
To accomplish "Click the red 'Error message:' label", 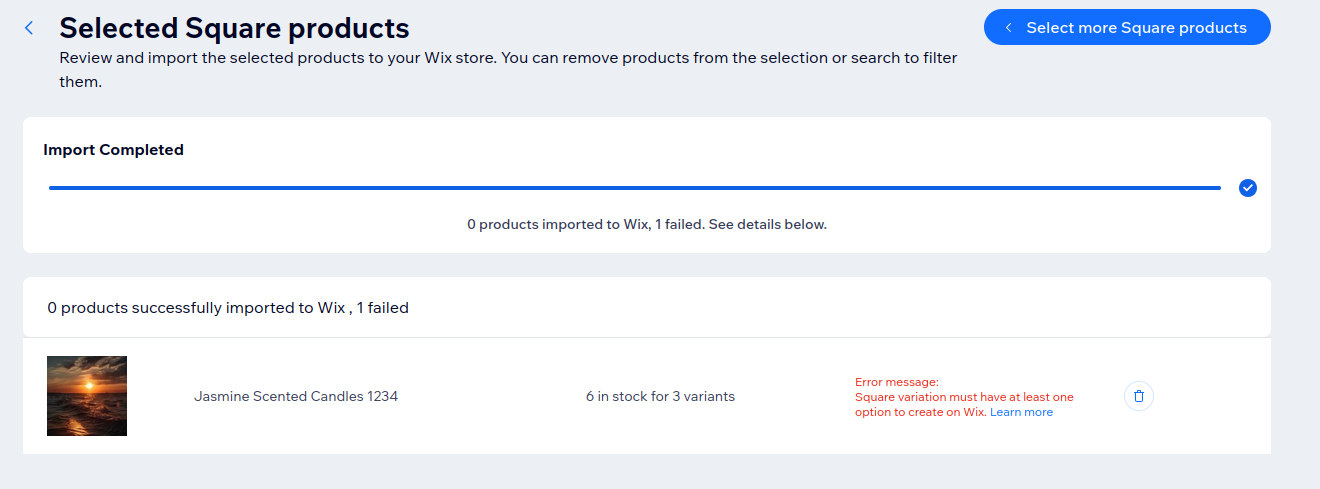I will tap(897, 382).
